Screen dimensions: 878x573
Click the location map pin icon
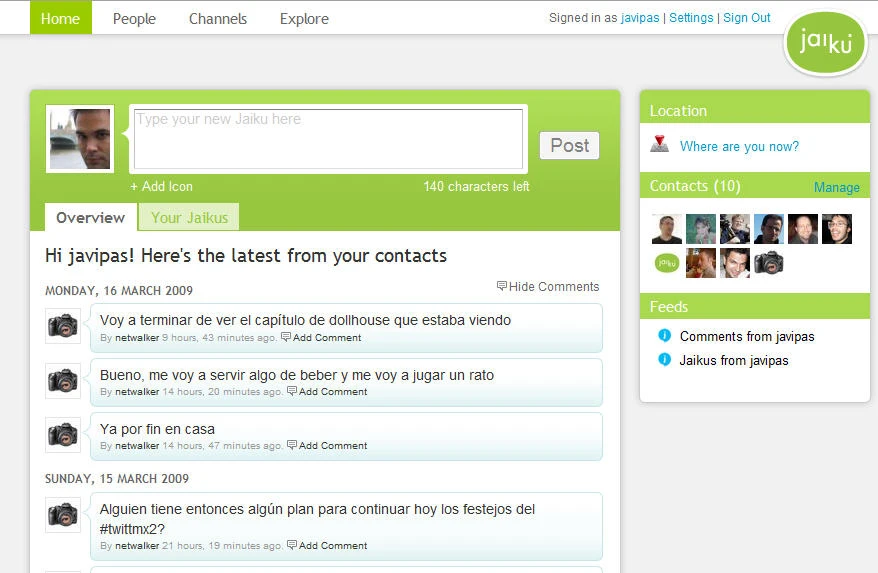point(659,143)
